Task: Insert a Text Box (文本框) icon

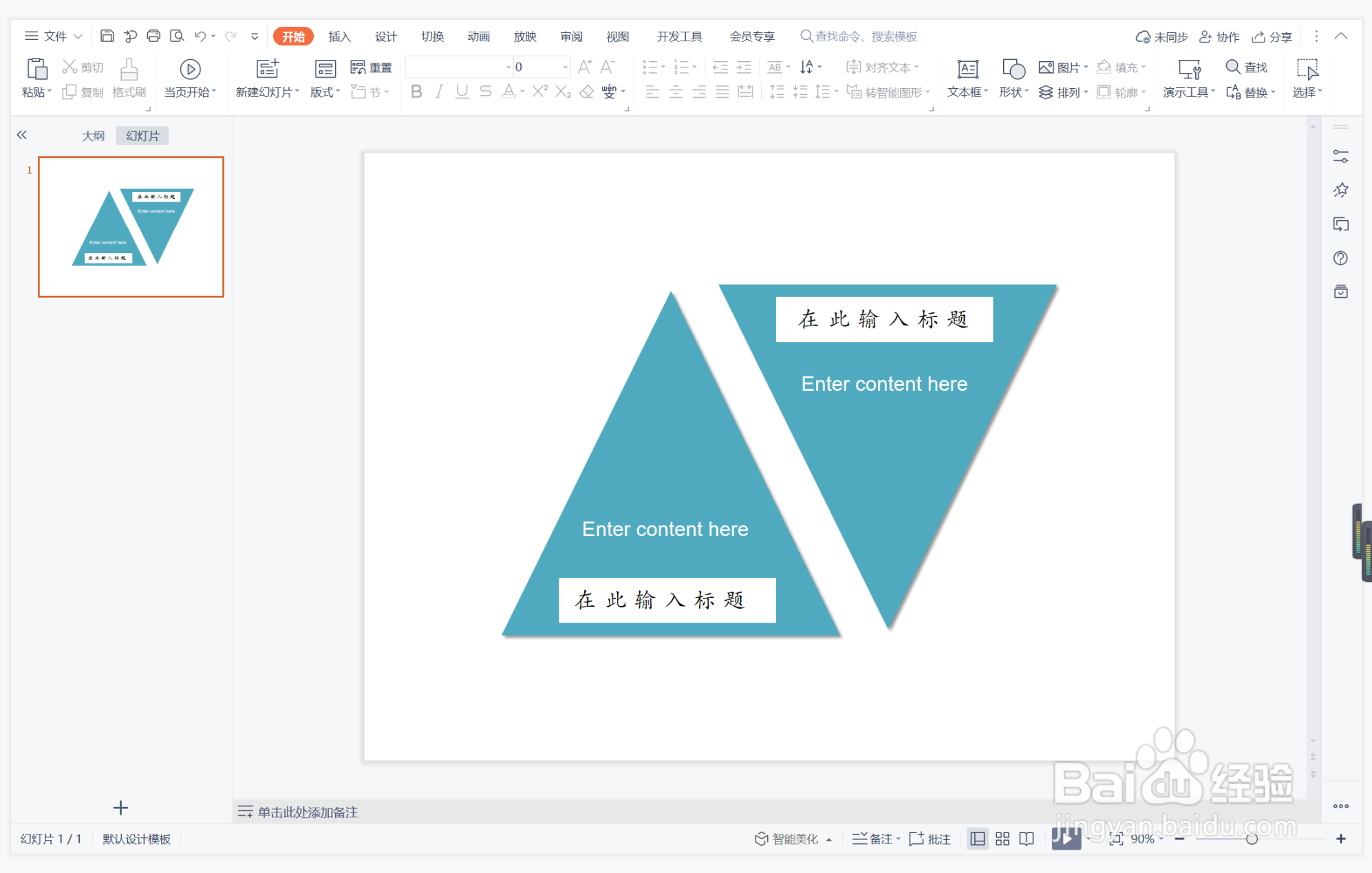Action: [967, 69]
